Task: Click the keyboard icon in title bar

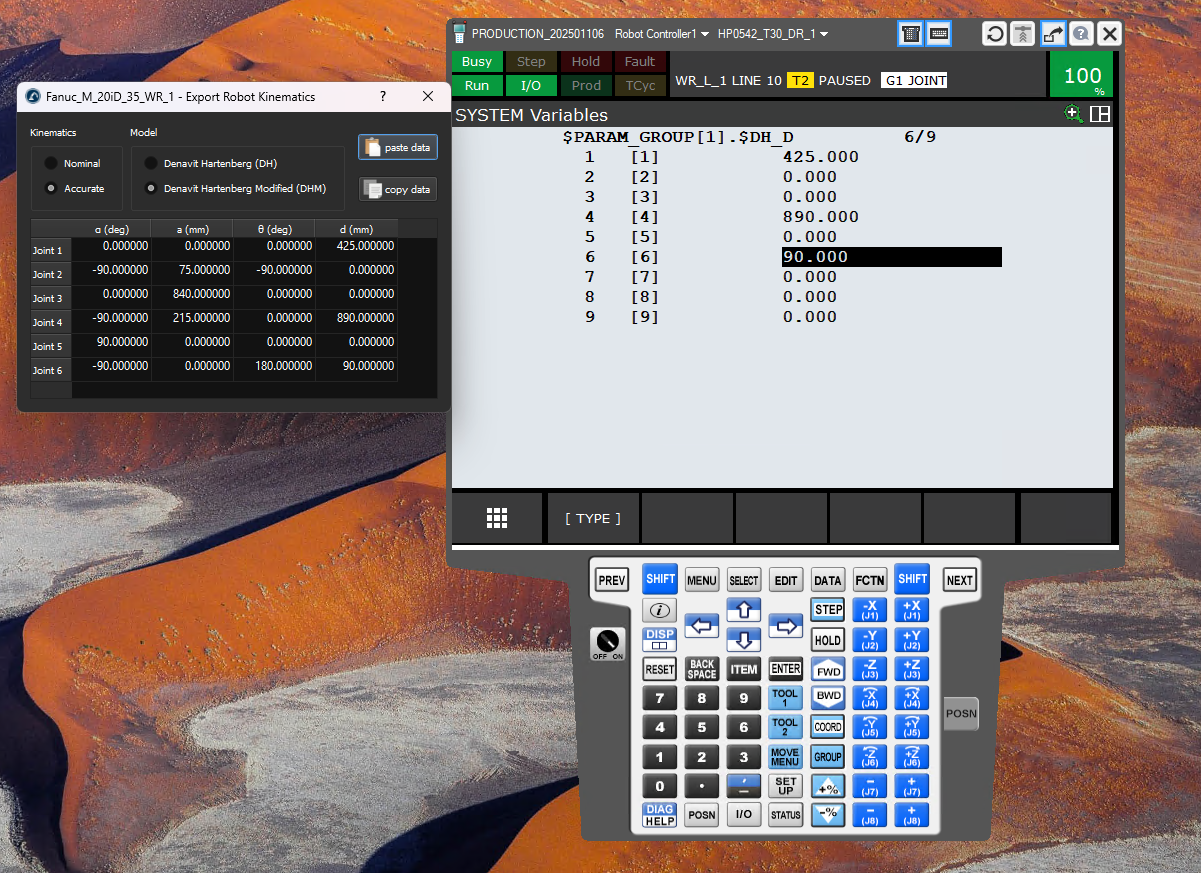Action: click(939, 34)
